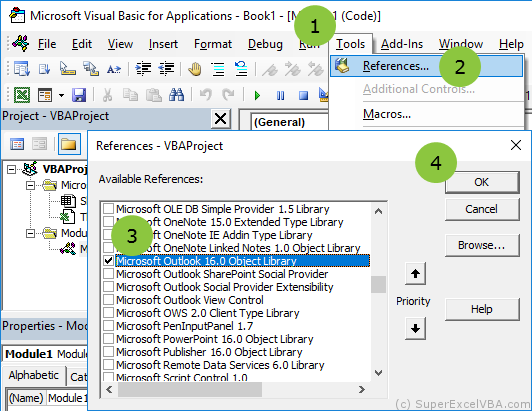Check Microsoft PowerPoint 16.0 Object Library

[x=108, y=339]
